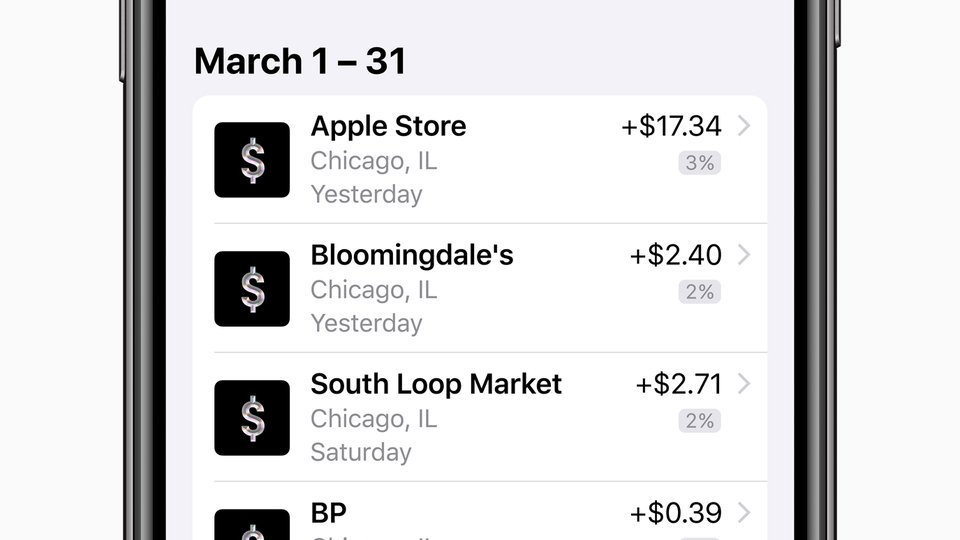Tap the South Loop Market dollar icon

point(252,418)
